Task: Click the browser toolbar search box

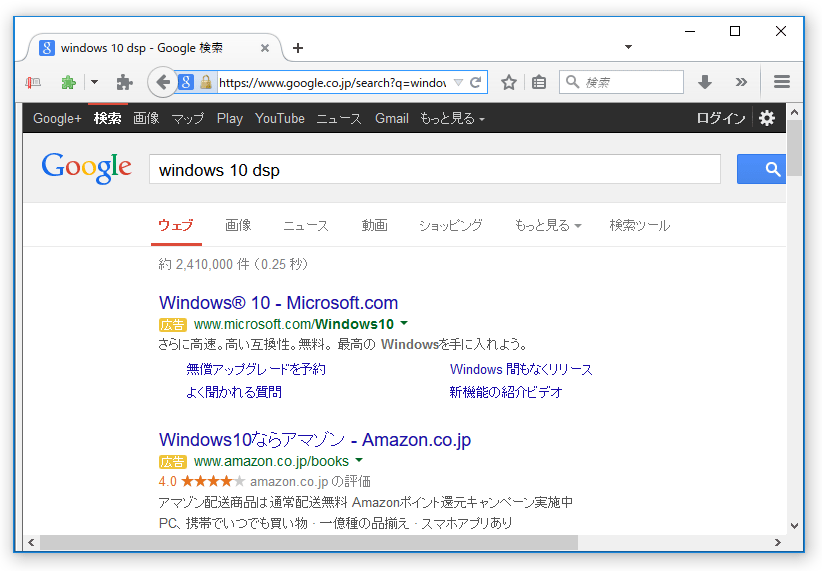Action: pyautogui.click(x=622, y=82)
